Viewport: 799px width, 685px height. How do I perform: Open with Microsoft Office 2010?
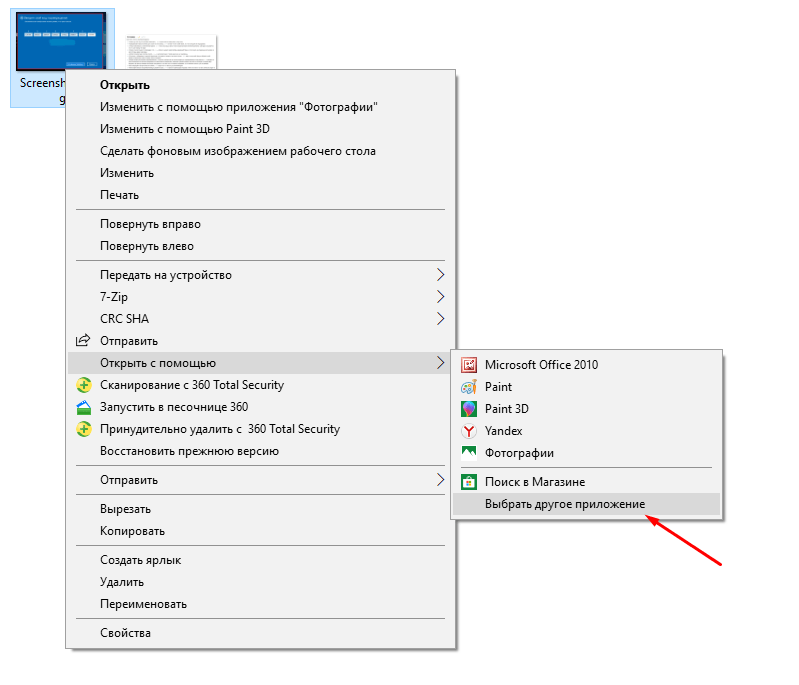click(x=587, y=364)
